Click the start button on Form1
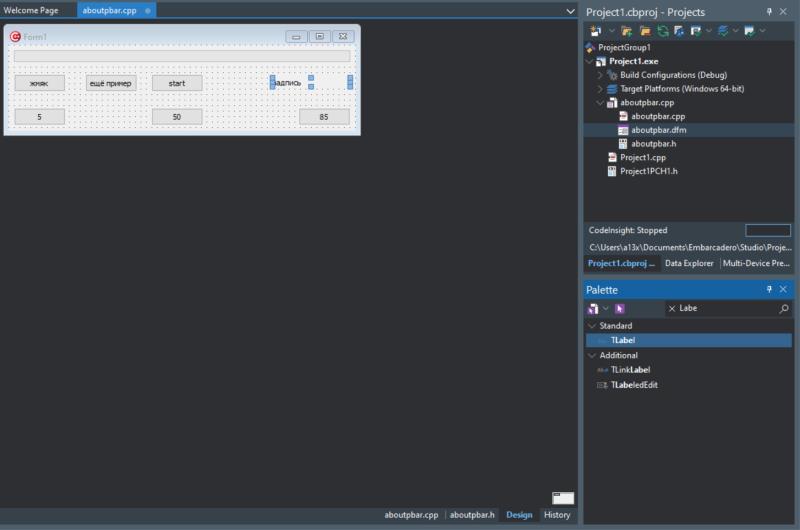 click(x=177, y=83)
